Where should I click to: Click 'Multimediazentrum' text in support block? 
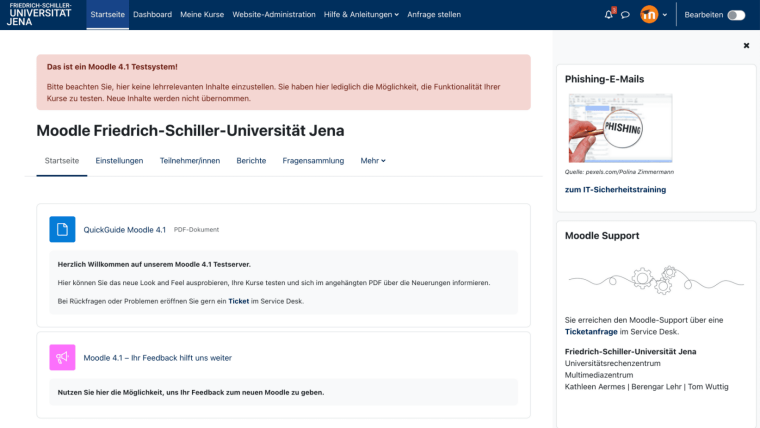[599, 375]
